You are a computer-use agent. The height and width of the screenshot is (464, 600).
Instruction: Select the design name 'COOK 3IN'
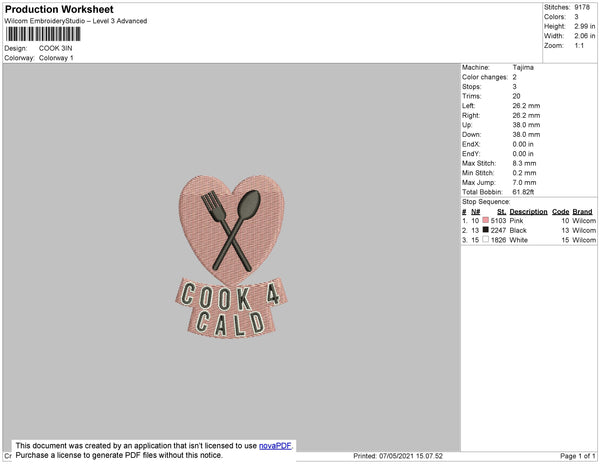coord(55,48)
